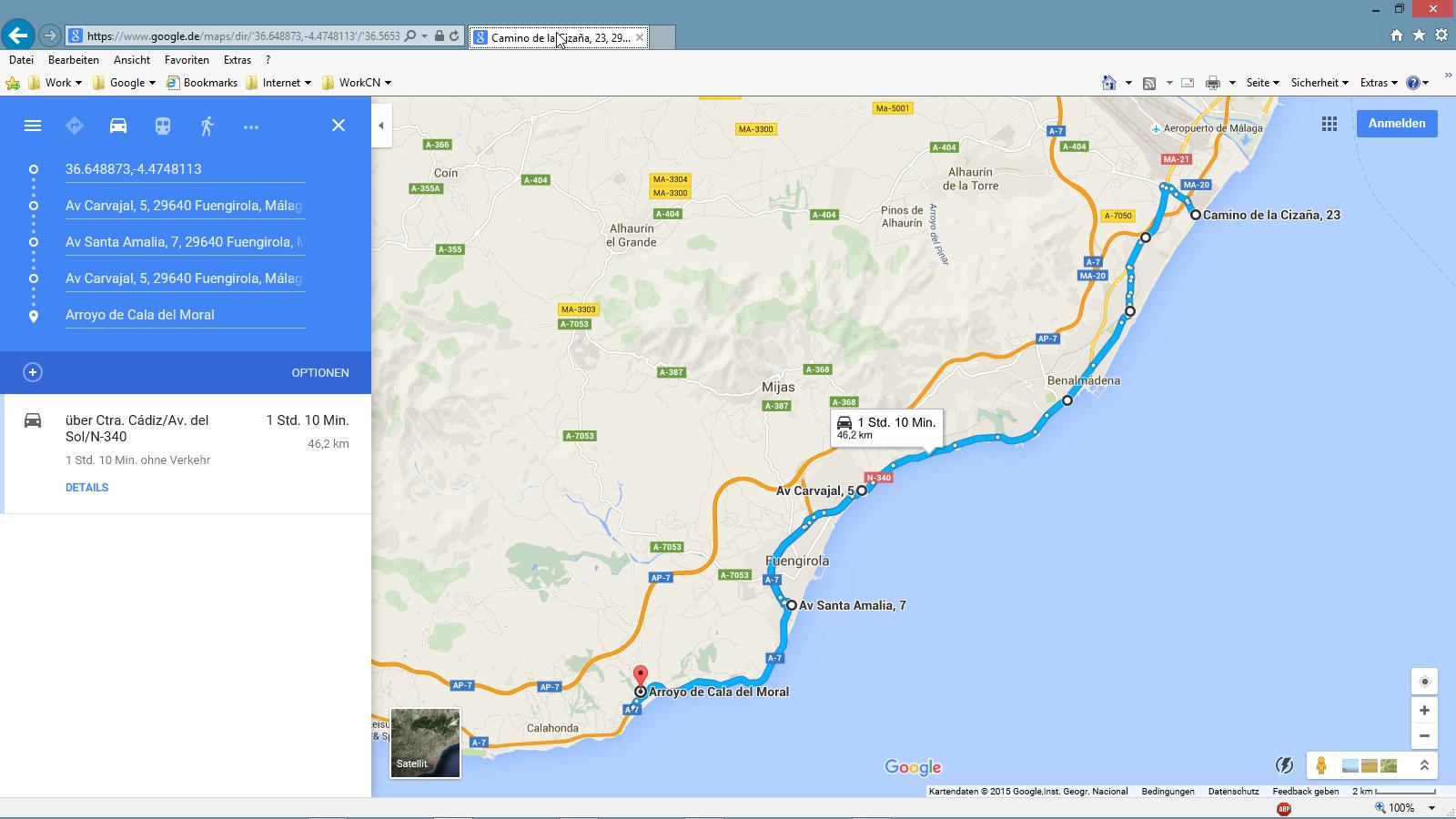1456x819 pixels.
Task: Edit Arroyo de Cala del Moral destination
Action: coord(185,315)
